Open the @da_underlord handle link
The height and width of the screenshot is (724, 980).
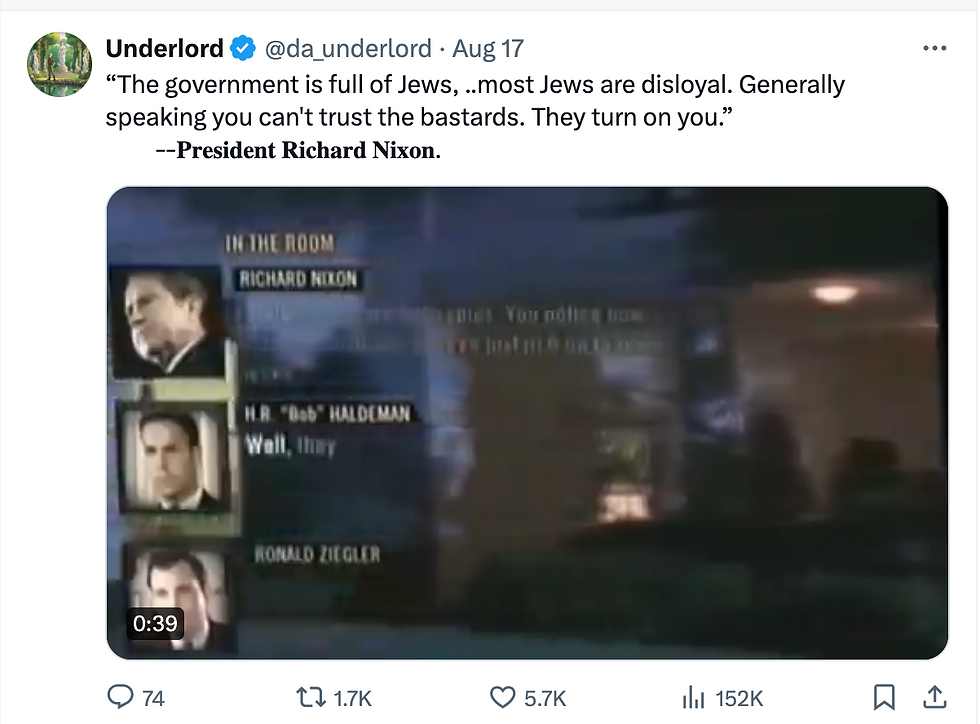(346, 47)
